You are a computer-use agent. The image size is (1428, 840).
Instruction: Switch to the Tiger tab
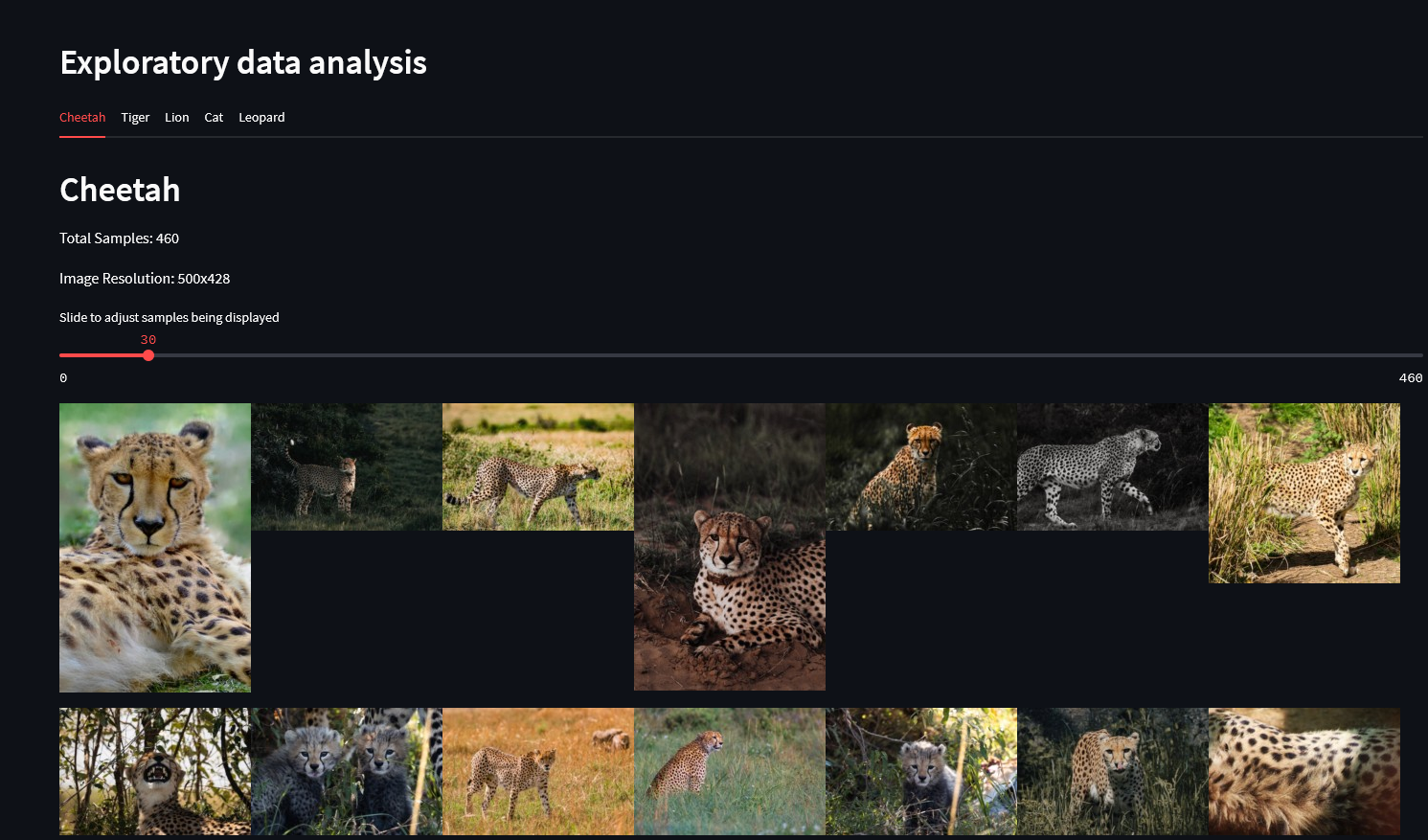point(135,118)
